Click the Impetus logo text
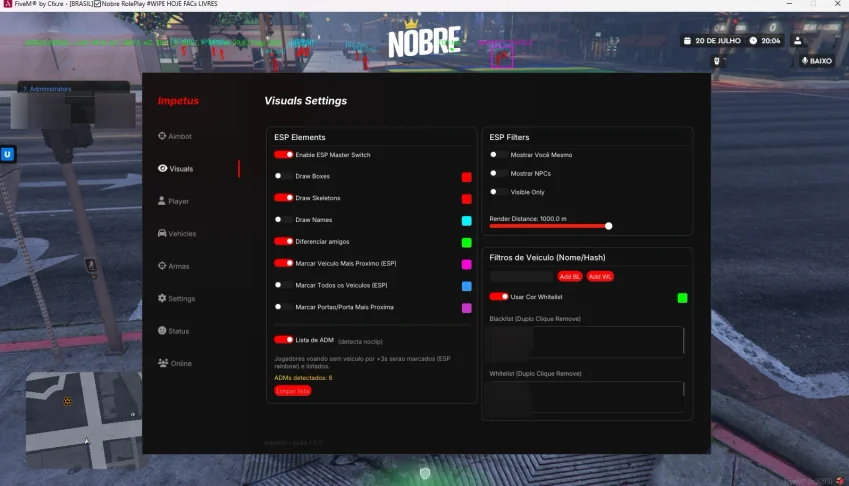The width and height of the screenshot is (849, 486). tap(178, 101)
